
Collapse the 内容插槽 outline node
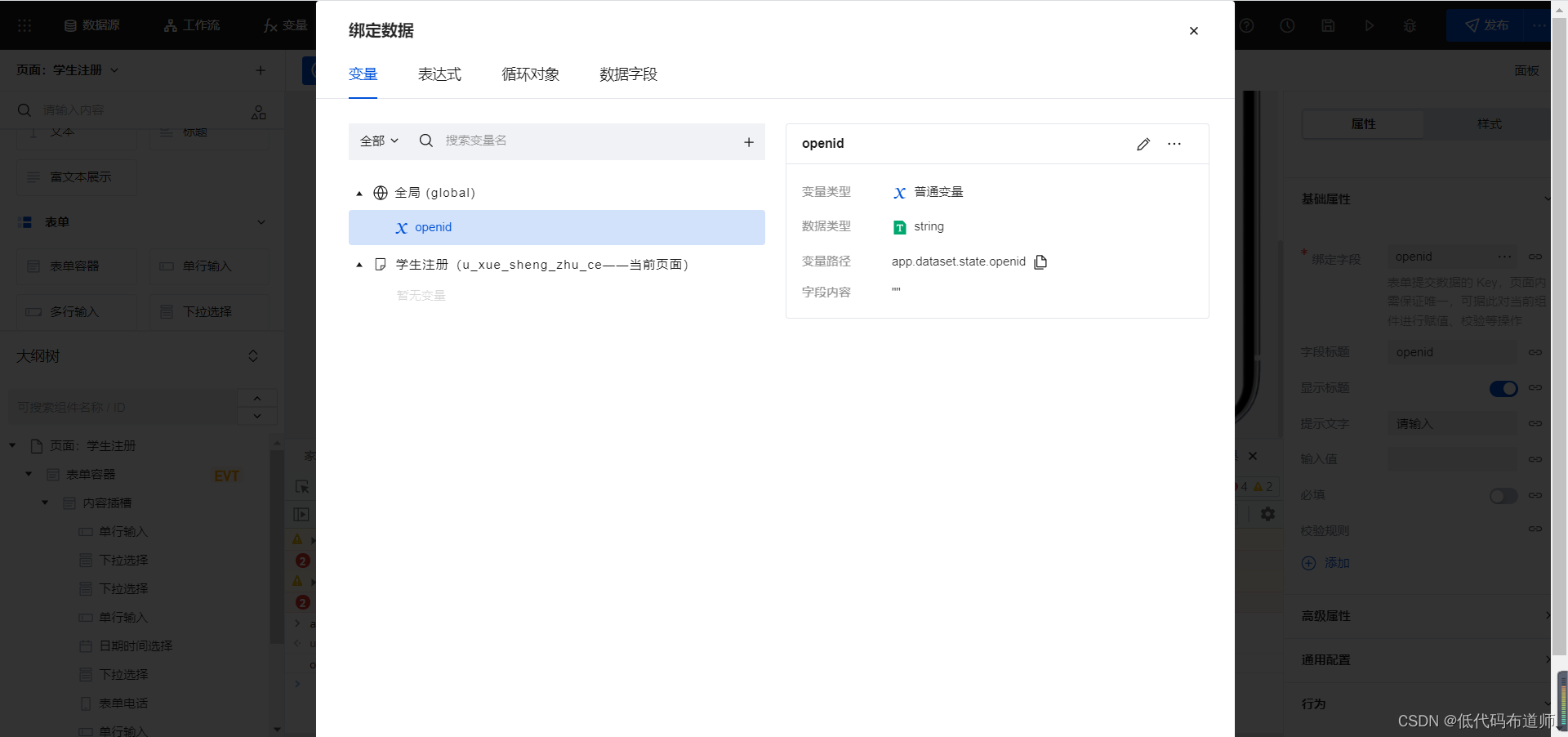45,502
